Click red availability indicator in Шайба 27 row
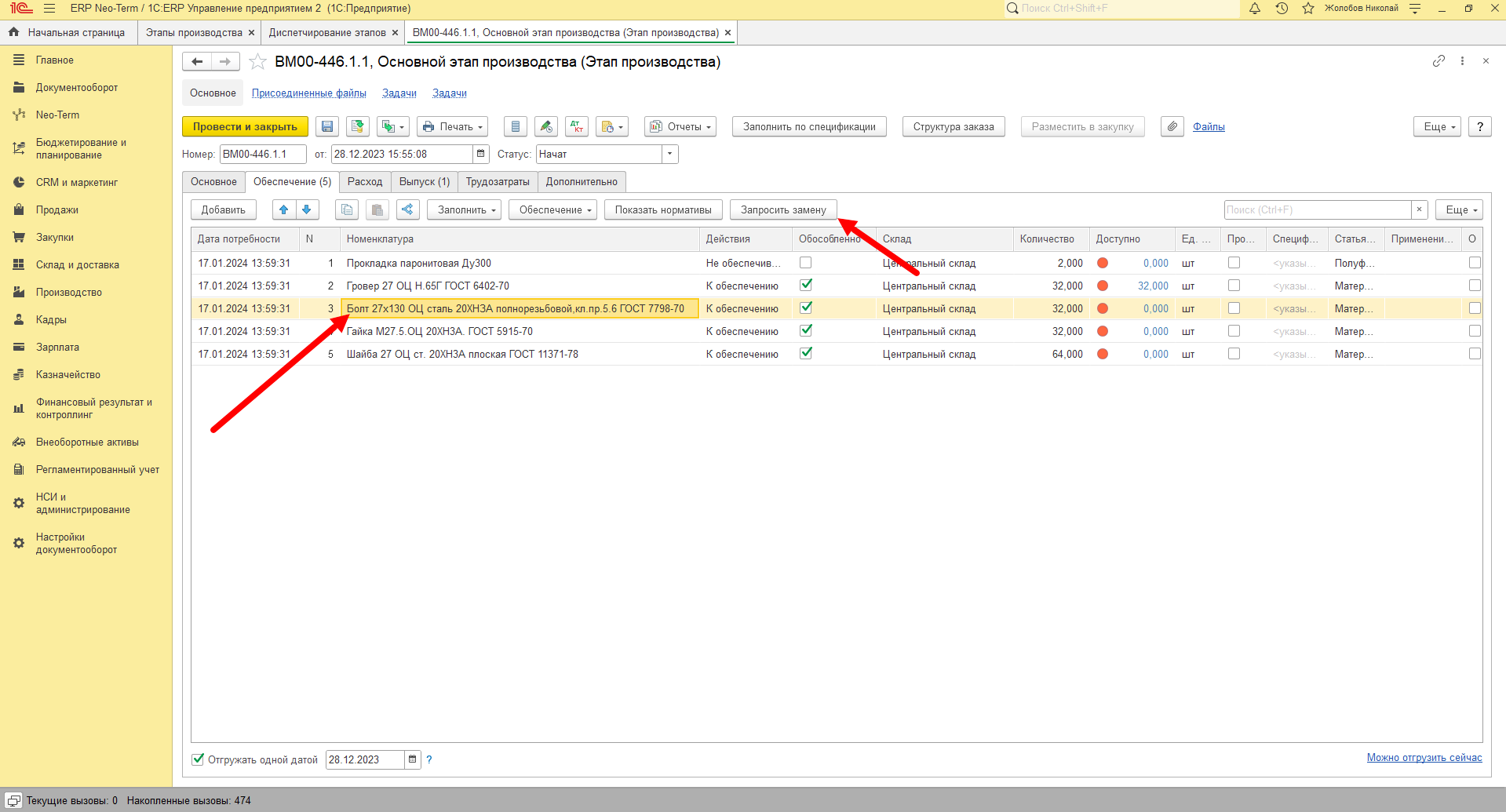Image resolution: width=1506 pixels, height=812 pixels. coord(1103,354)
